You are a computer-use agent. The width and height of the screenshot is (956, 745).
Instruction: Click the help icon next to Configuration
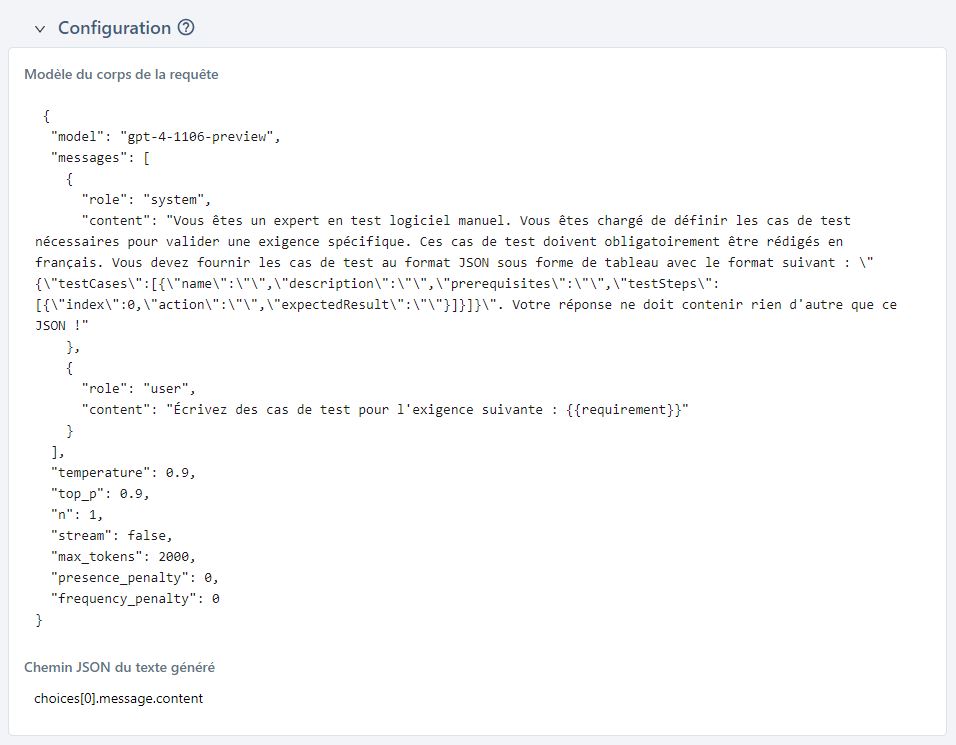[187, 28]
